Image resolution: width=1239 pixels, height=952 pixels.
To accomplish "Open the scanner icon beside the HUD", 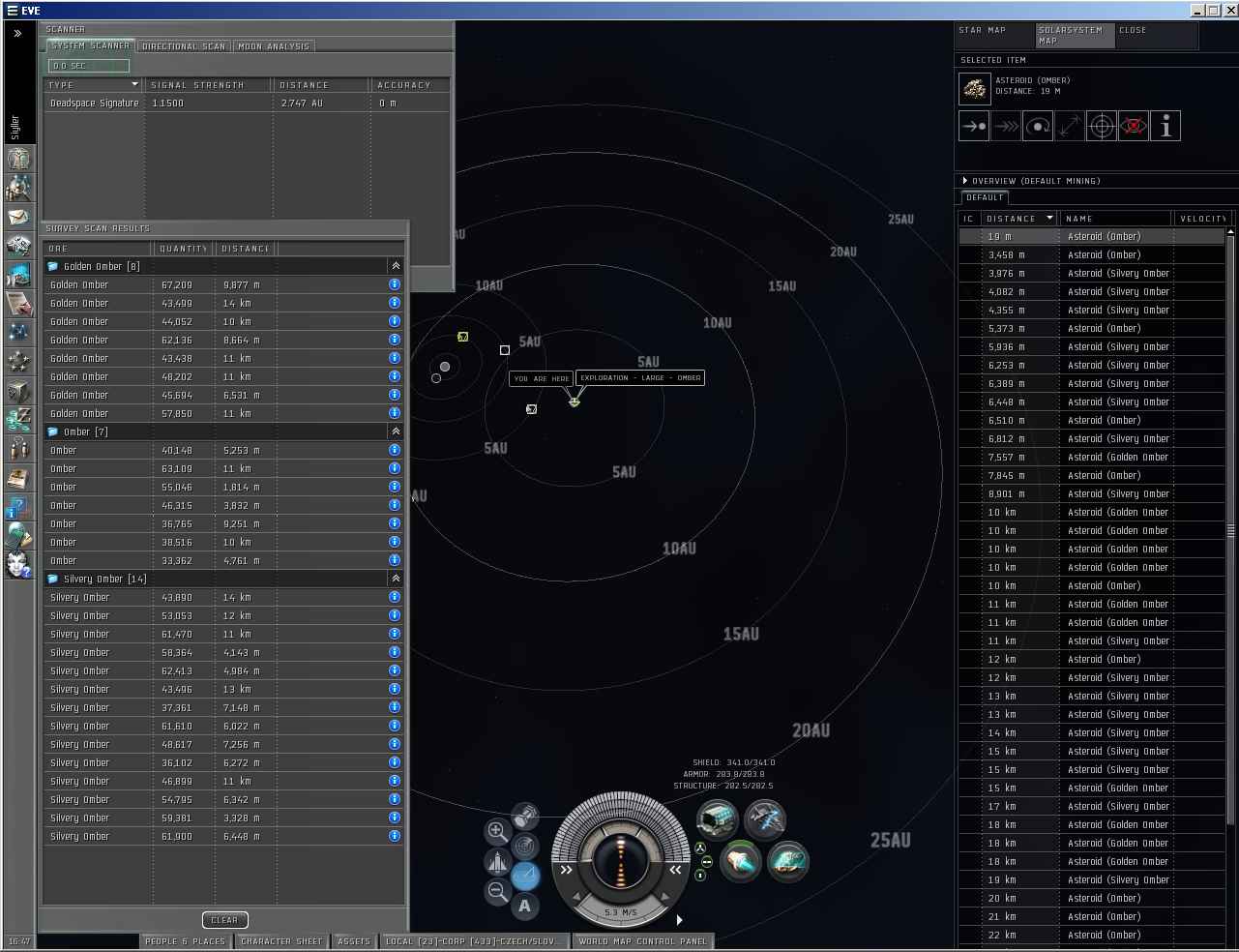I will tap(525, 847).
